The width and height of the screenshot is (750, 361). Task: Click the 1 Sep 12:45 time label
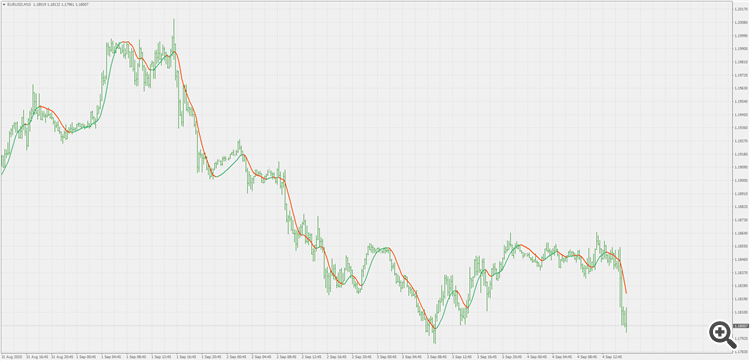162,357
